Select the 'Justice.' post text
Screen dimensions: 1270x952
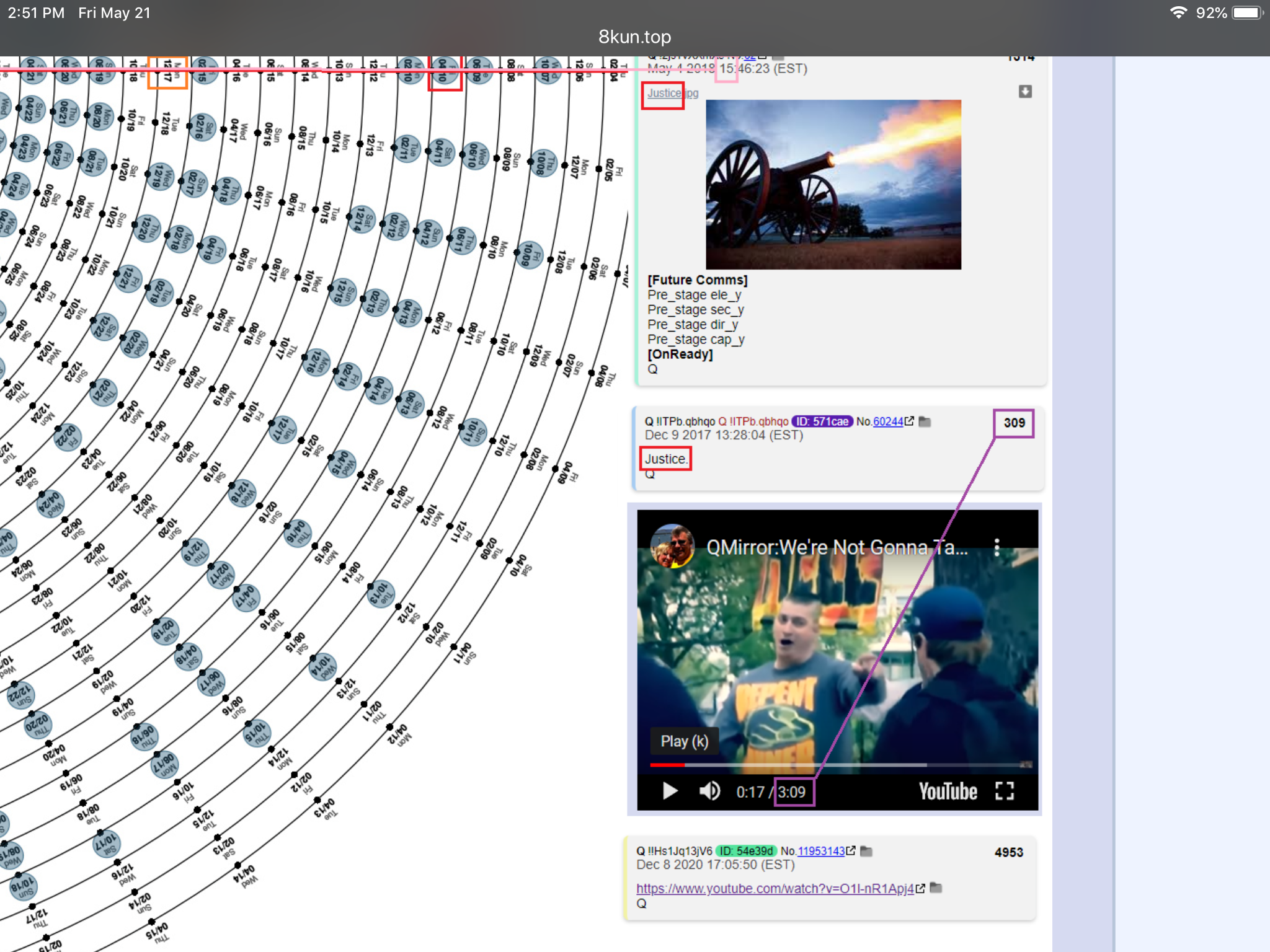(665, 459)
